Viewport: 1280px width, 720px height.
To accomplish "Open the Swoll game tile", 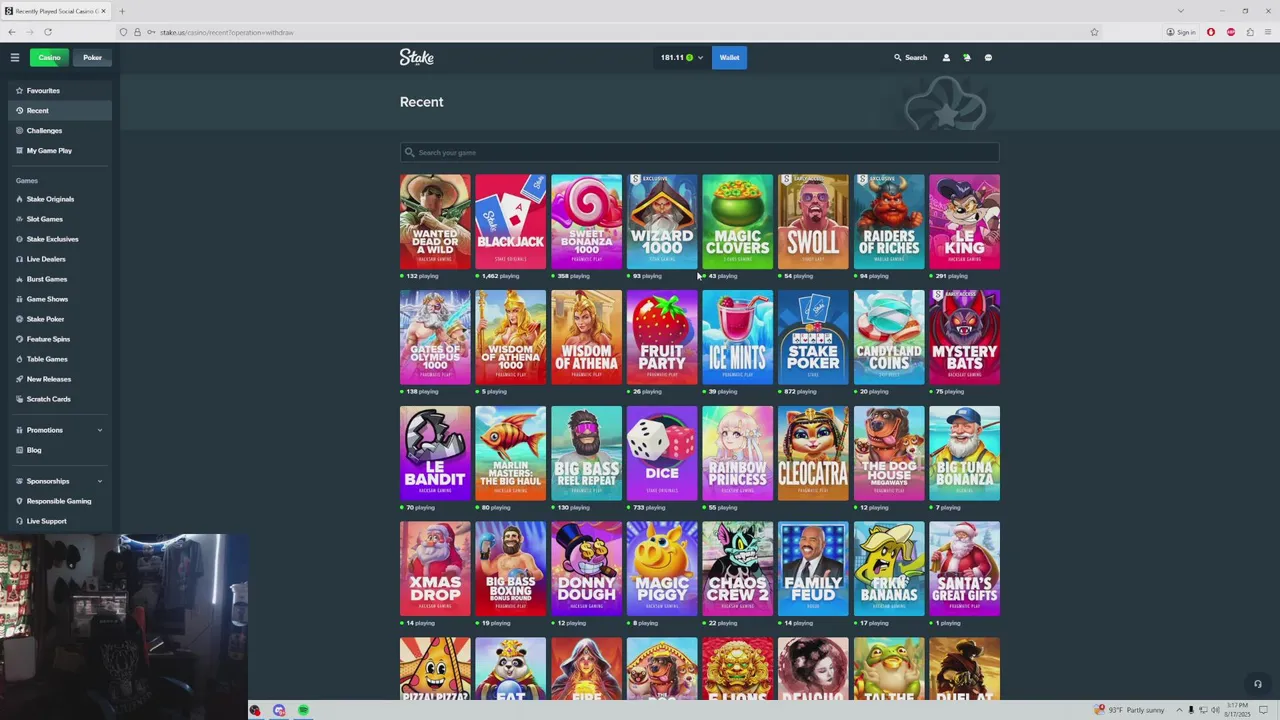I will [813, 222].
